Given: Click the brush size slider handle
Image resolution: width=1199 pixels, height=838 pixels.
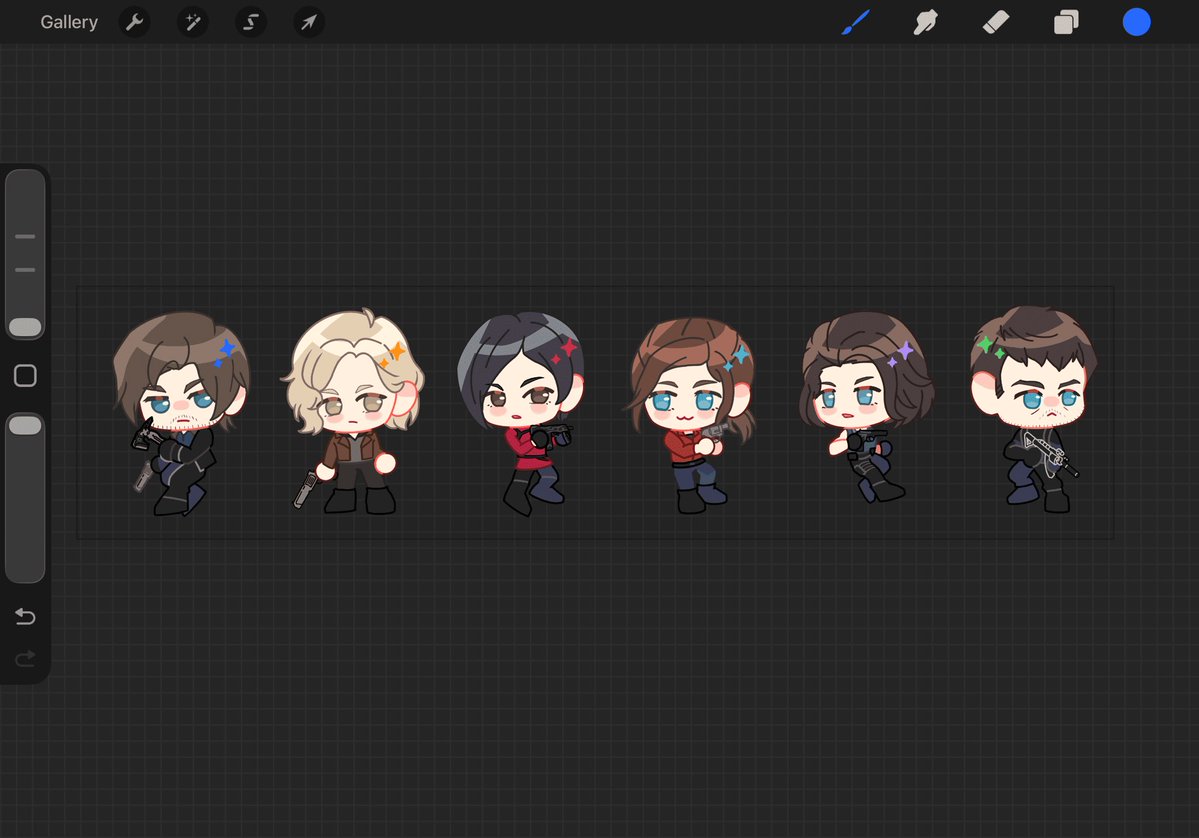Looking at the screenshot, I should point(25,327).
